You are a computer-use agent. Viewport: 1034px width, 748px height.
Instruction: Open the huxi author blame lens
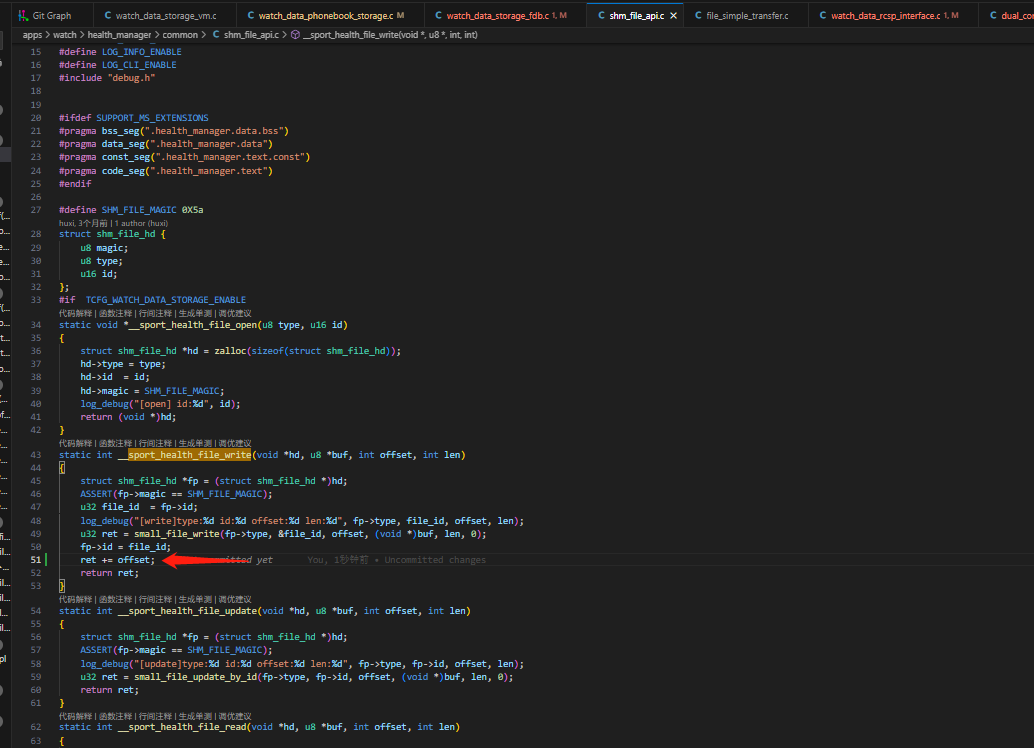click(113, 224)
